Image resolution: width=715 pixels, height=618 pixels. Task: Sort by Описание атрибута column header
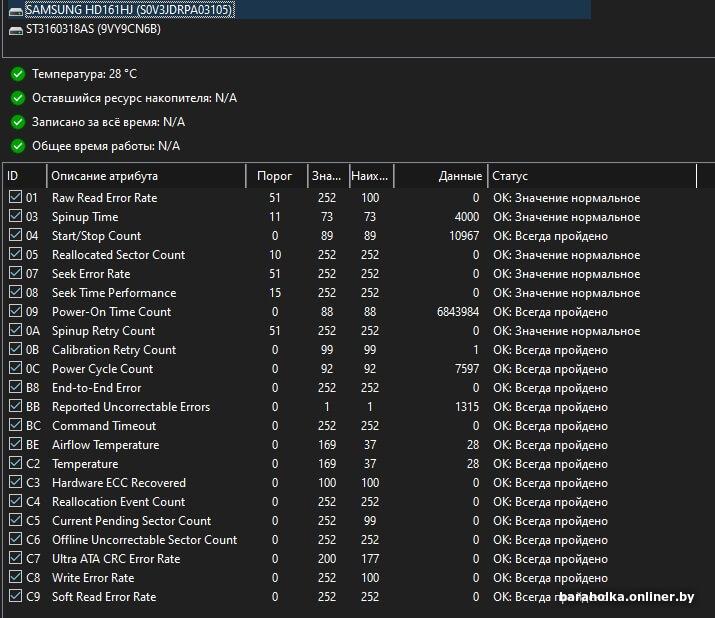(x=146, y=176)
